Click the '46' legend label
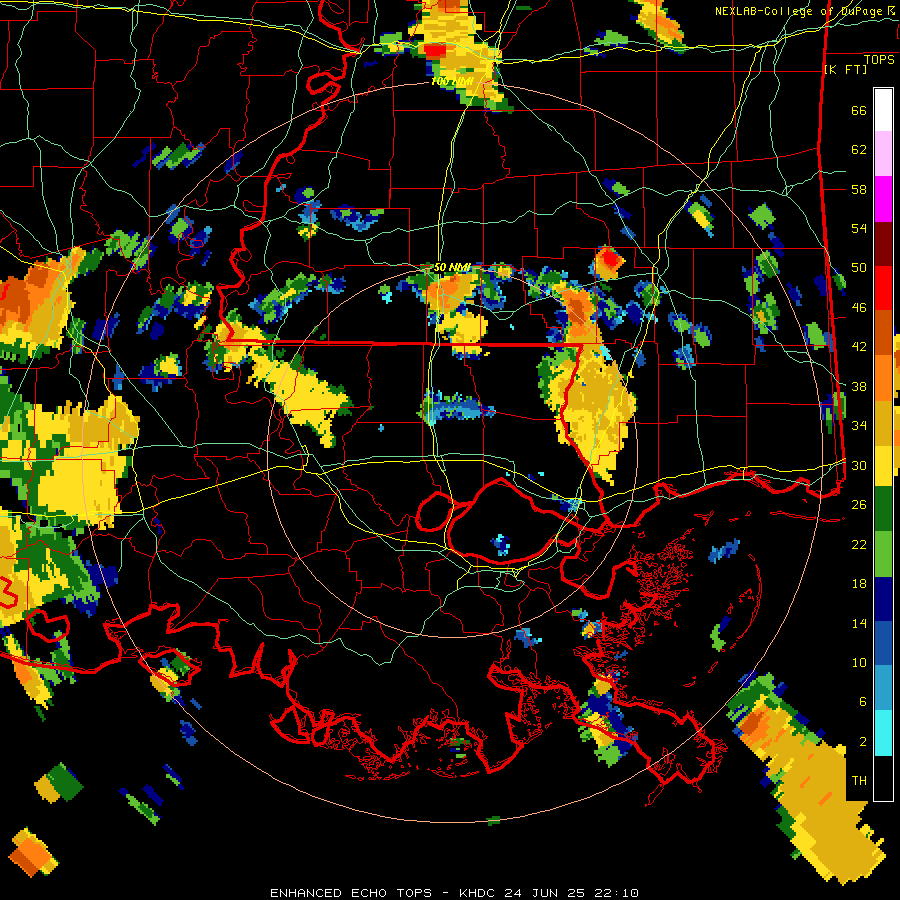This screenshot has width=900, height=900. [859, 308]
